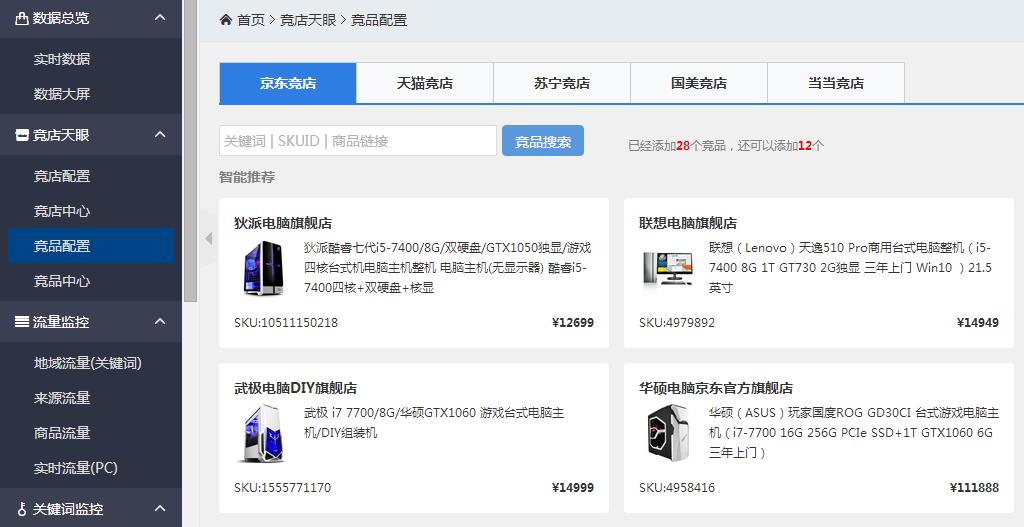The image size is (1024, 527).
Task: Click the 华硕 ROG product thumbnail
Action: pos(668,432)
